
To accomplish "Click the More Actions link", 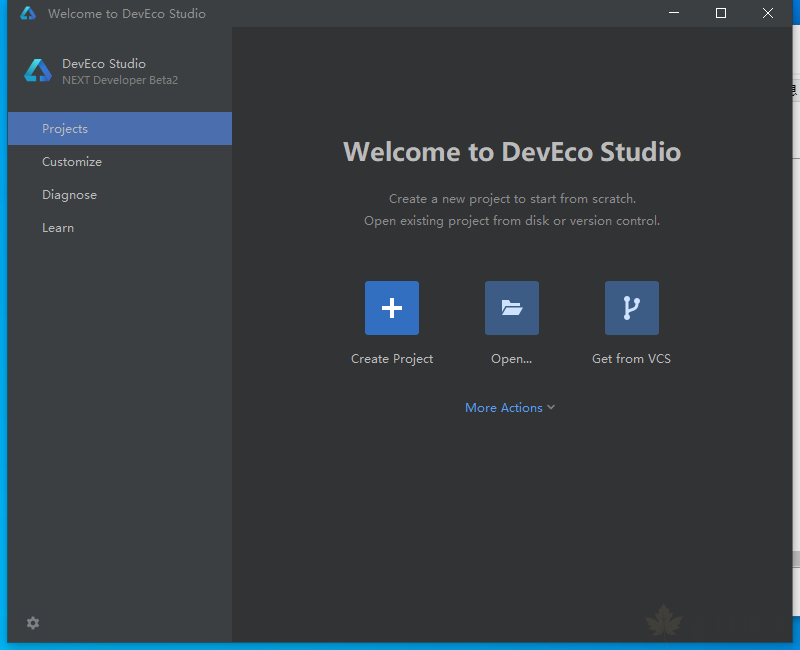I will point(504,408).
